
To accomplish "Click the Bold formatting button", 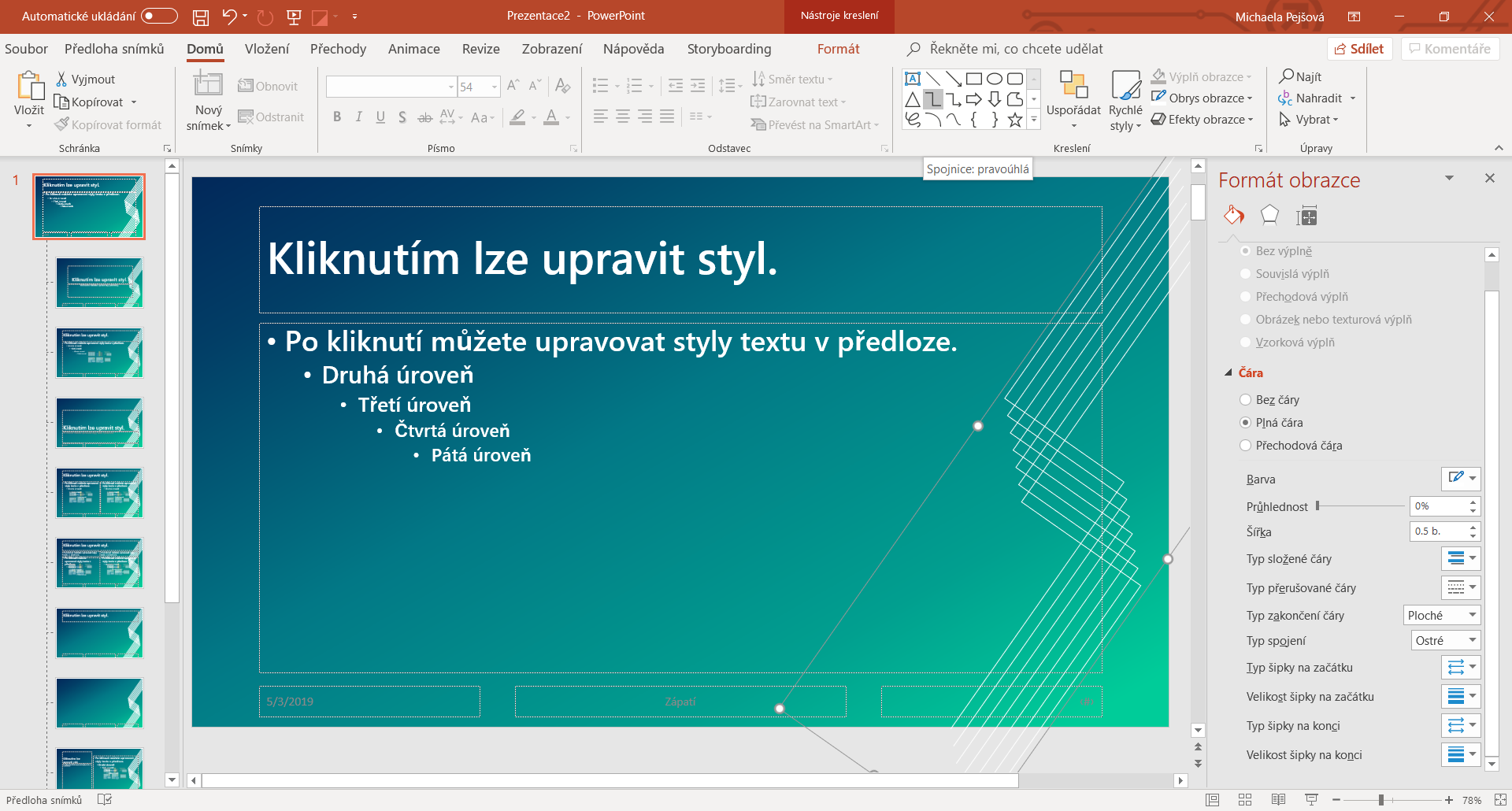I will (x=337, y=117).
